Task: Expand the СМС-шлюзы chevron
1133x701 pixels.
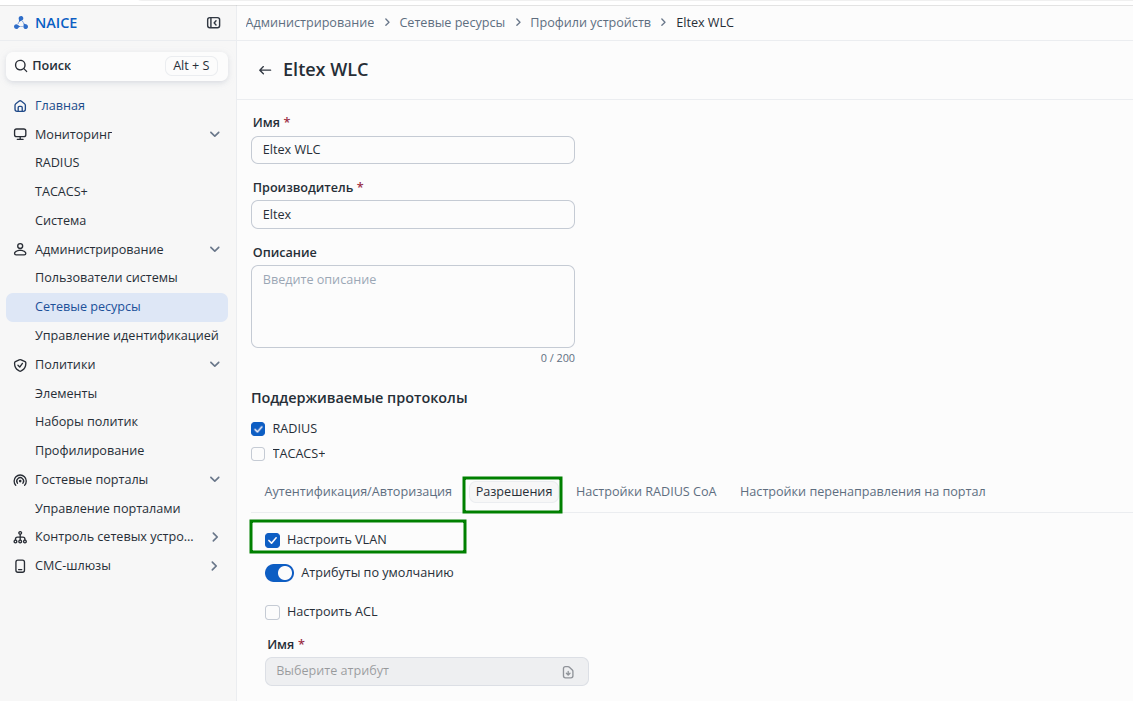Action: point(214,566)
